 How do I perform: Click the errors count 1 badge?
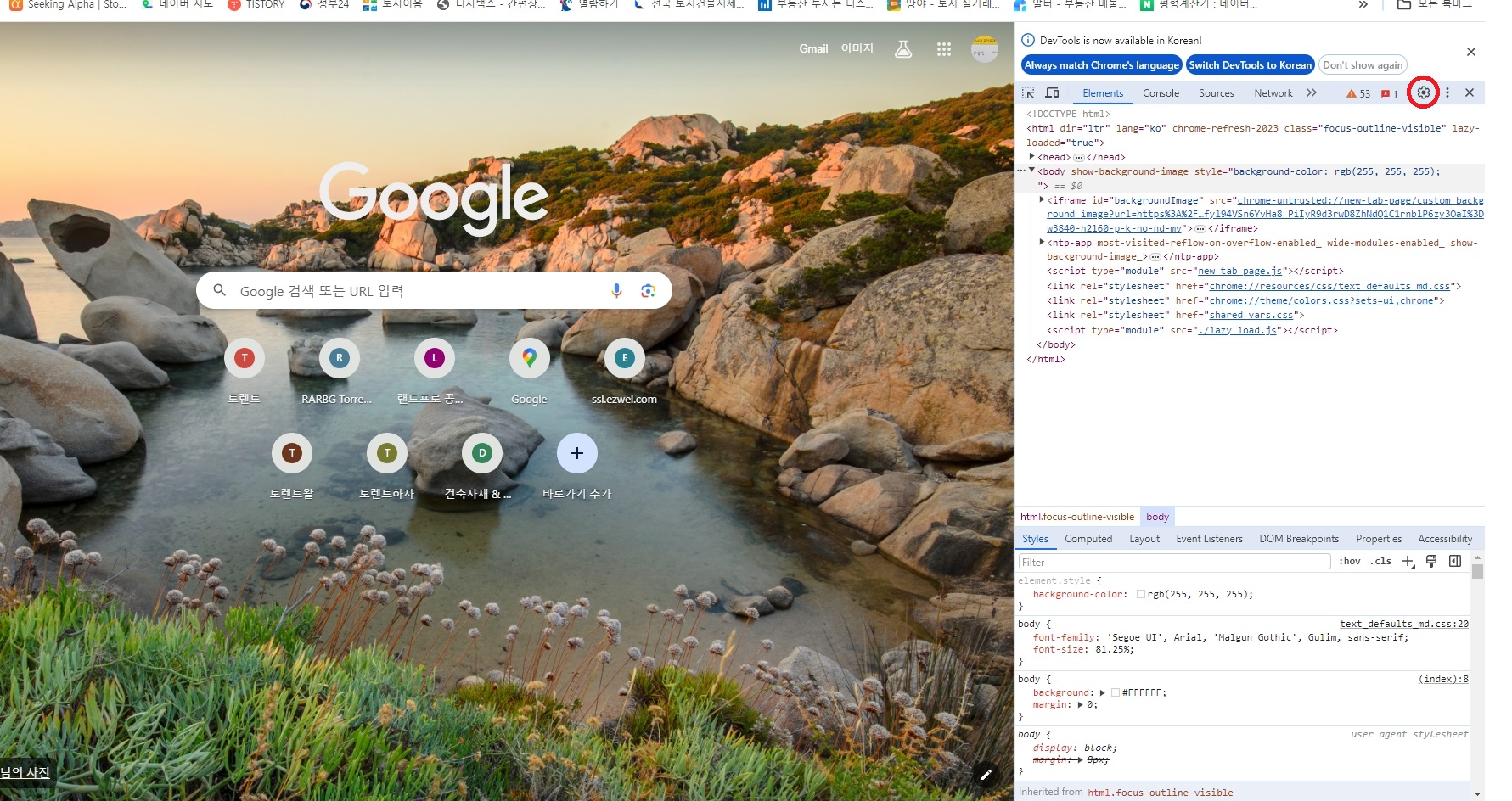(1389, 93)
